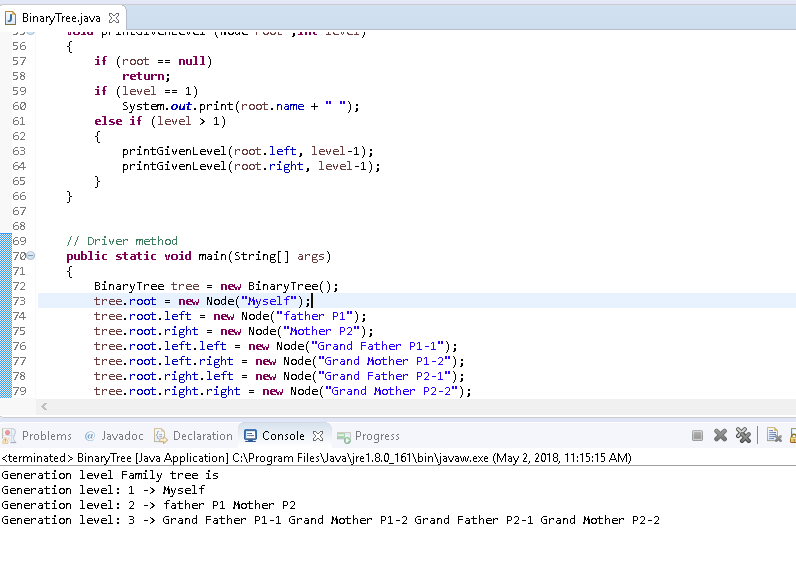The width and height of the screenshot is (796, 587).
Task: Select the BinaryTree.java editor tab
Action: (x=61, y=18)
